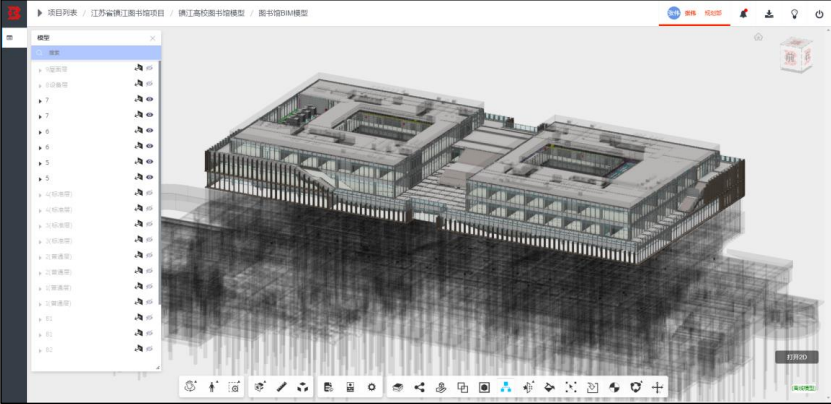Click the locate icon on B2 row

(139, 348)
